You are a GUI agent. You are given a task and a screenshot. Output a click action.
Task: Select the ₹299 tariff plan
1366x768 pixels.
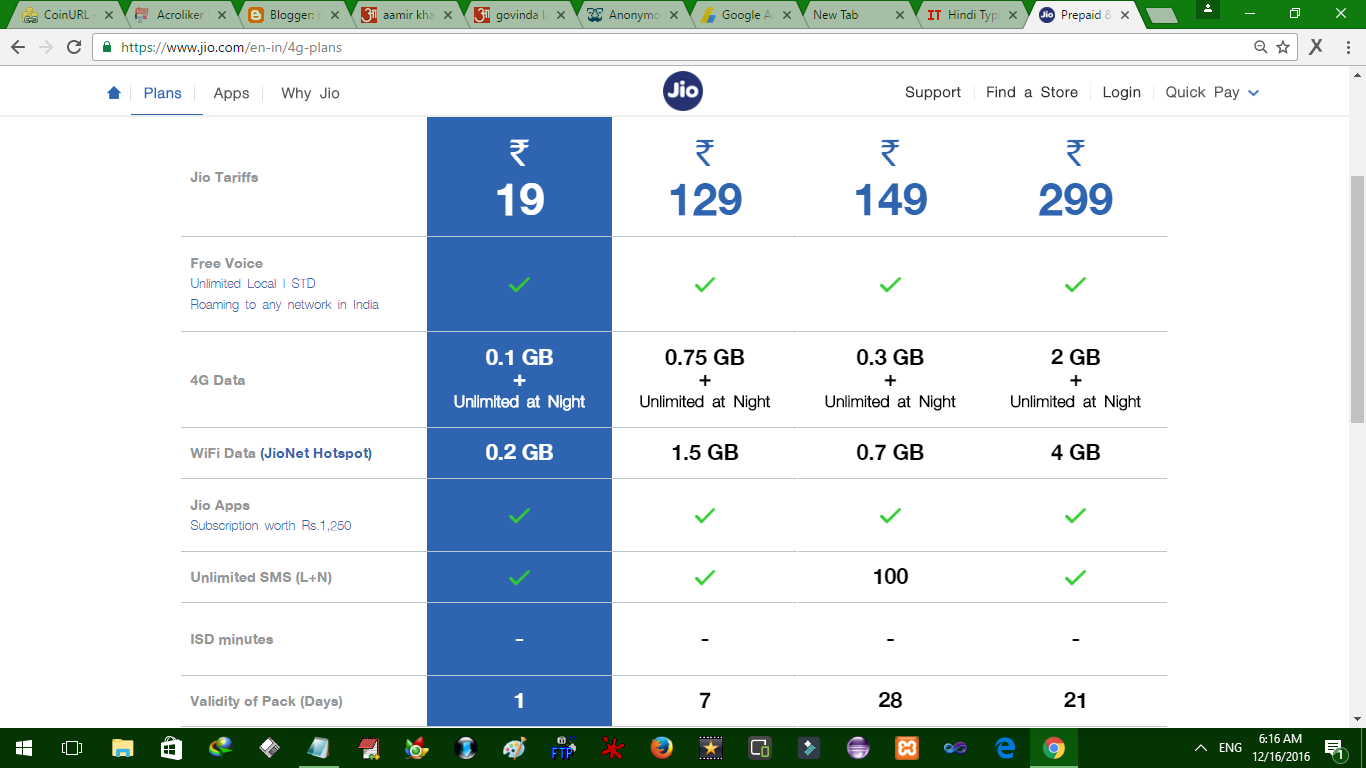pos(1075,177)
